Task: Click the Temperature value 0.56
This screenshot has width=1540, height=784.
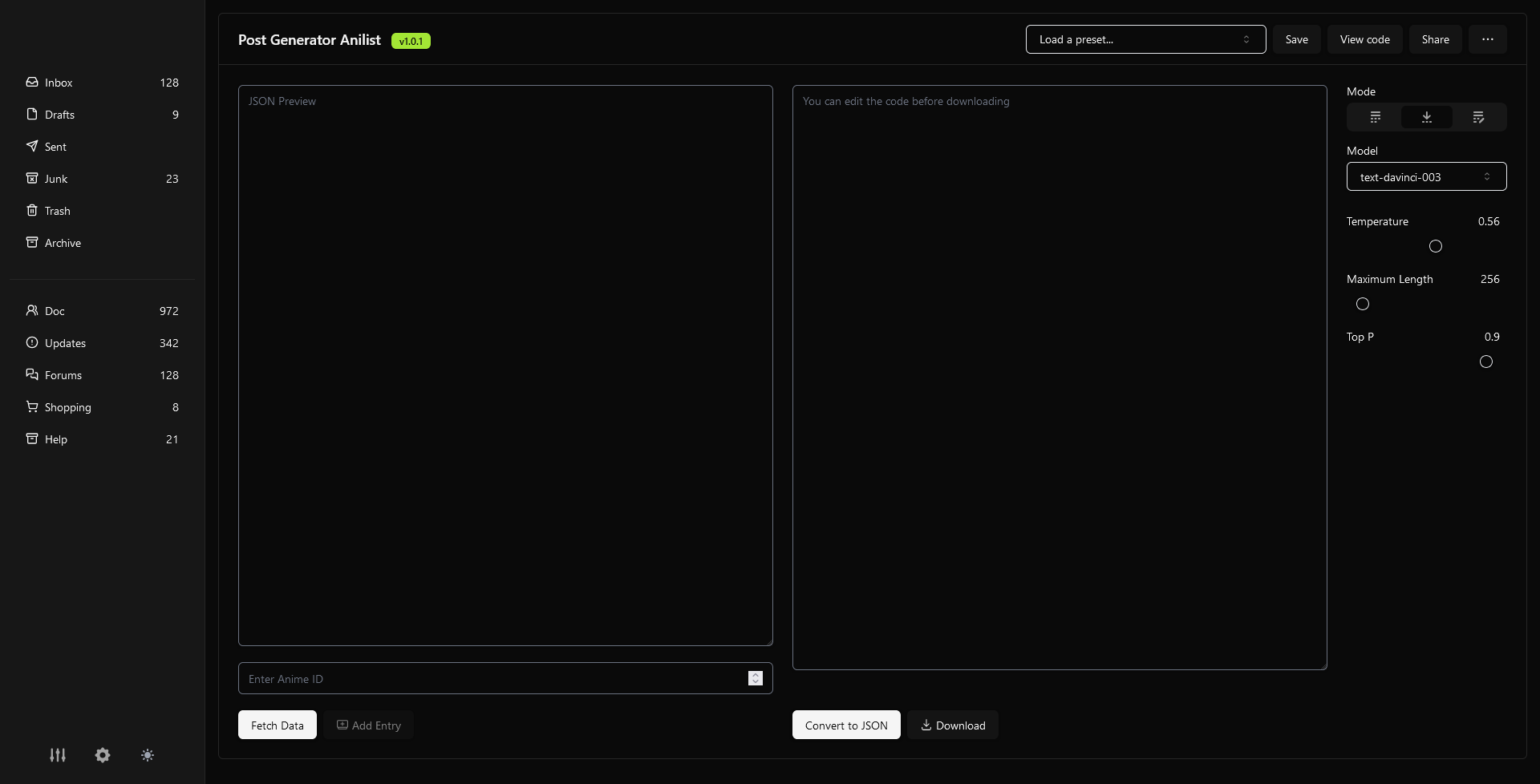Action: pyautogui.click(x=1489, y=221)
